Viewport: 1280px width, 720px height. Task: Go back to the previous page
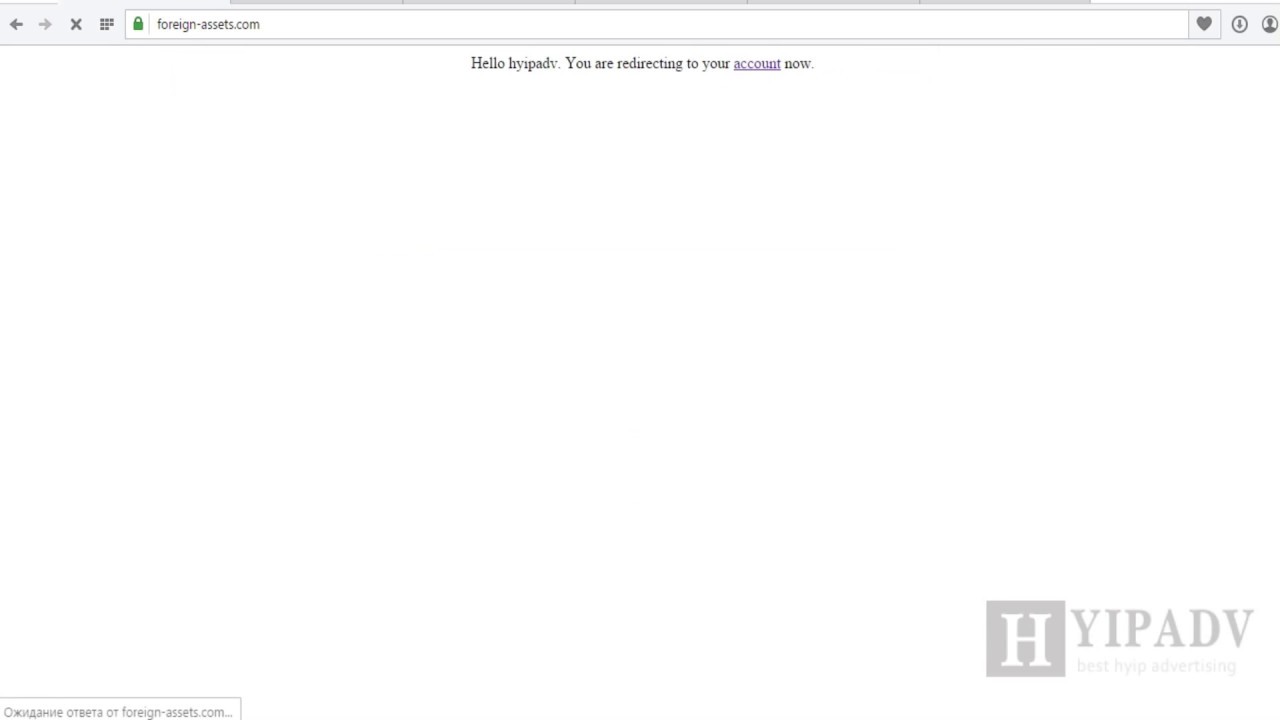[16, 24]
